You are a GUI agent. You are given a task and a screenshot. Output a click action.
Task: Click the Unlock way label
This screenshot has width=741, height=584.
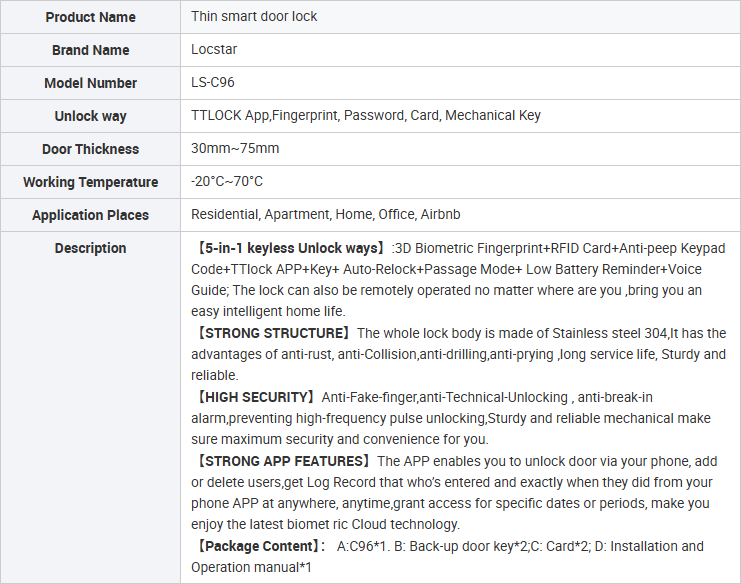pos(90,116)
